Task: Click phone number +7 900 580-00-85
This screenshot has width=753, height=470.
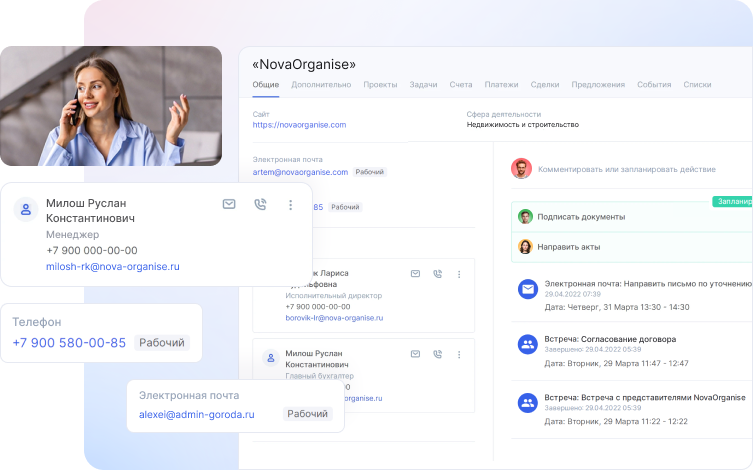Action: point(69,343)
